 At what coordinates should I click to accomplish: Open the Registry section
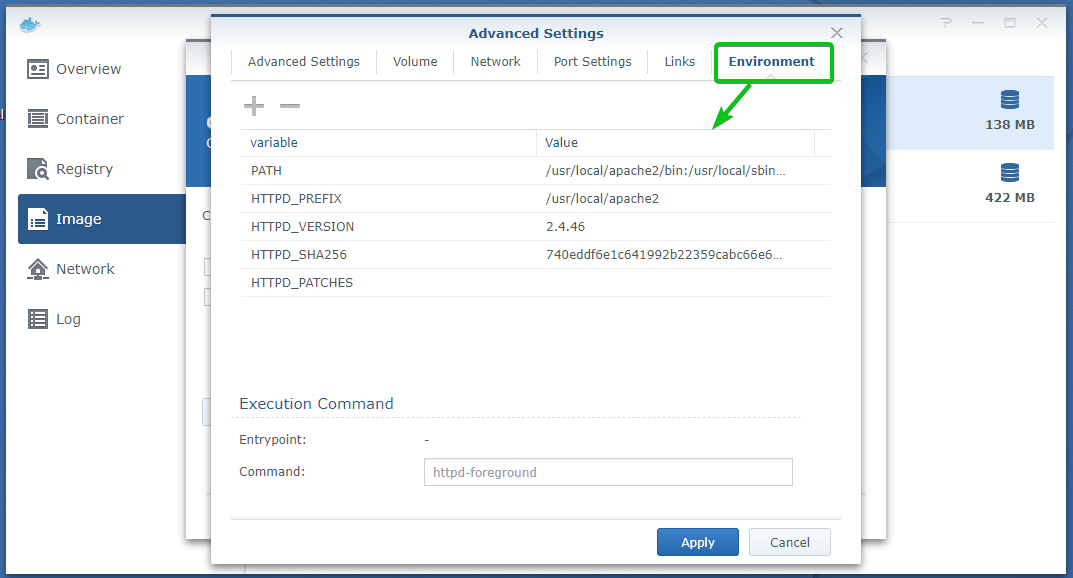84,169
